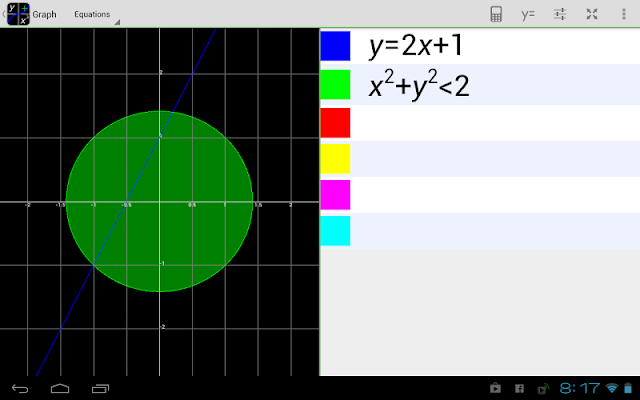Open the Facebook notification icon
Image resolution: width=640 pixels, height=400 pixels.
(x=519, y=389)
